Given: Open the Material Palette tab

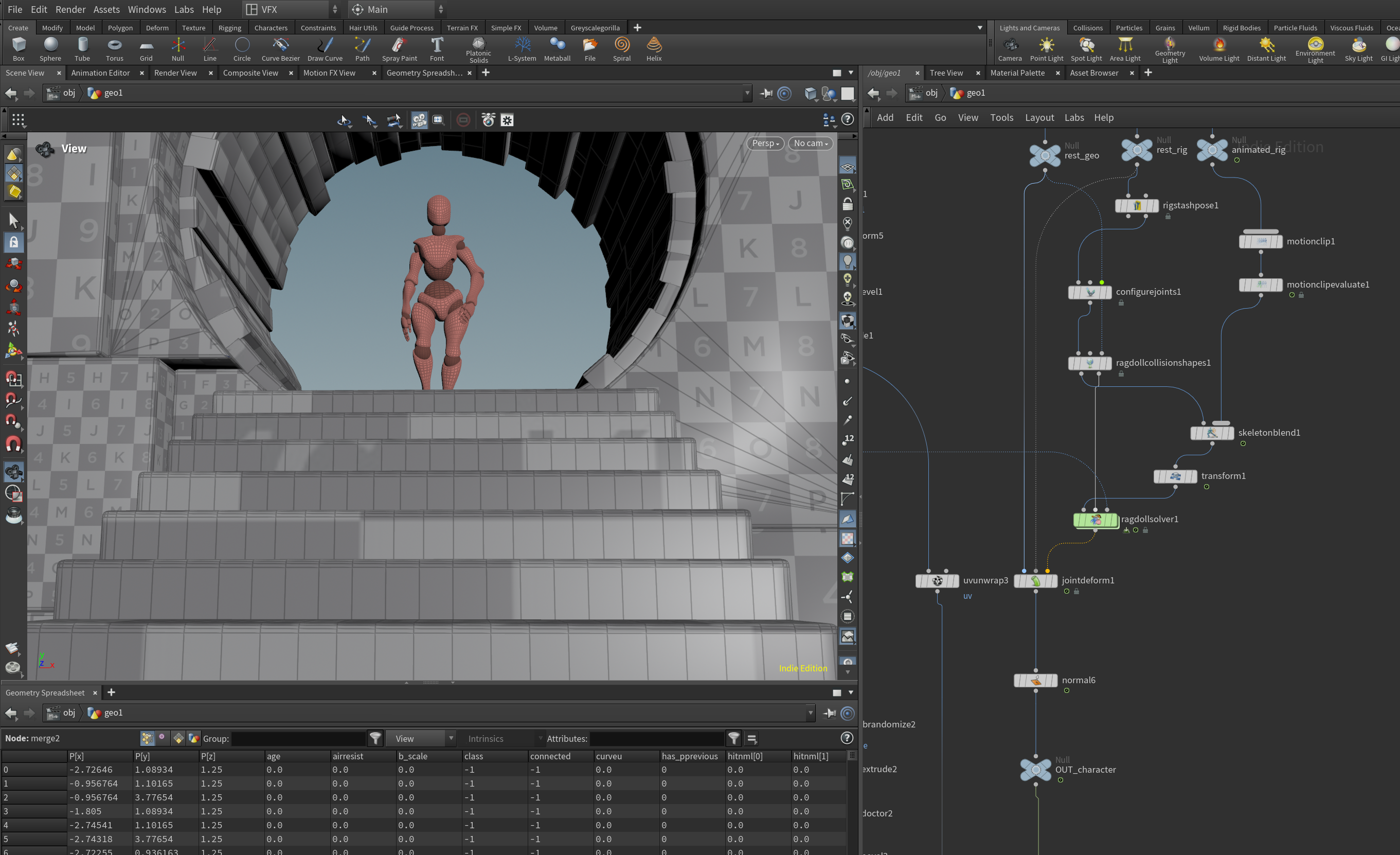Looking at the screenshot, I should 1018,73.
